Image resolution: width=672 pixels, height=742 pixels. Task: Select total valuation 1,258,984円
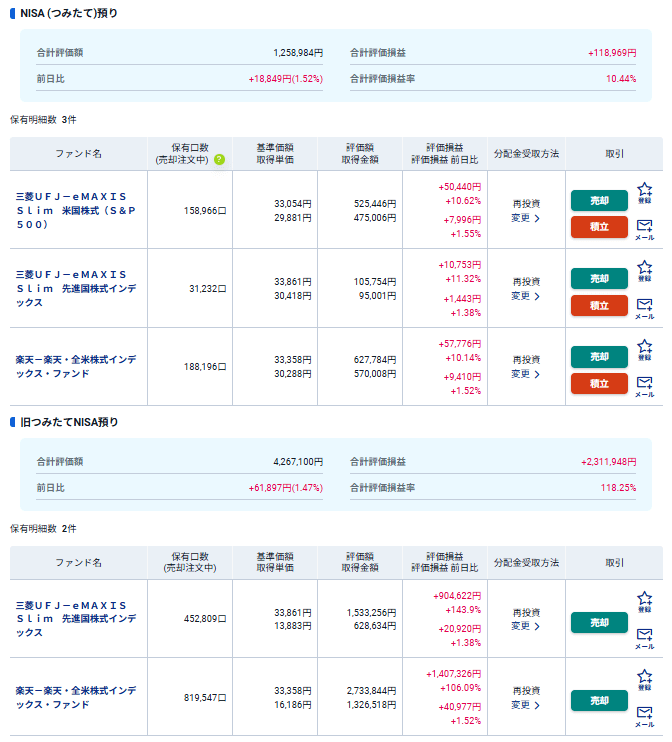(x=298, y=53)
